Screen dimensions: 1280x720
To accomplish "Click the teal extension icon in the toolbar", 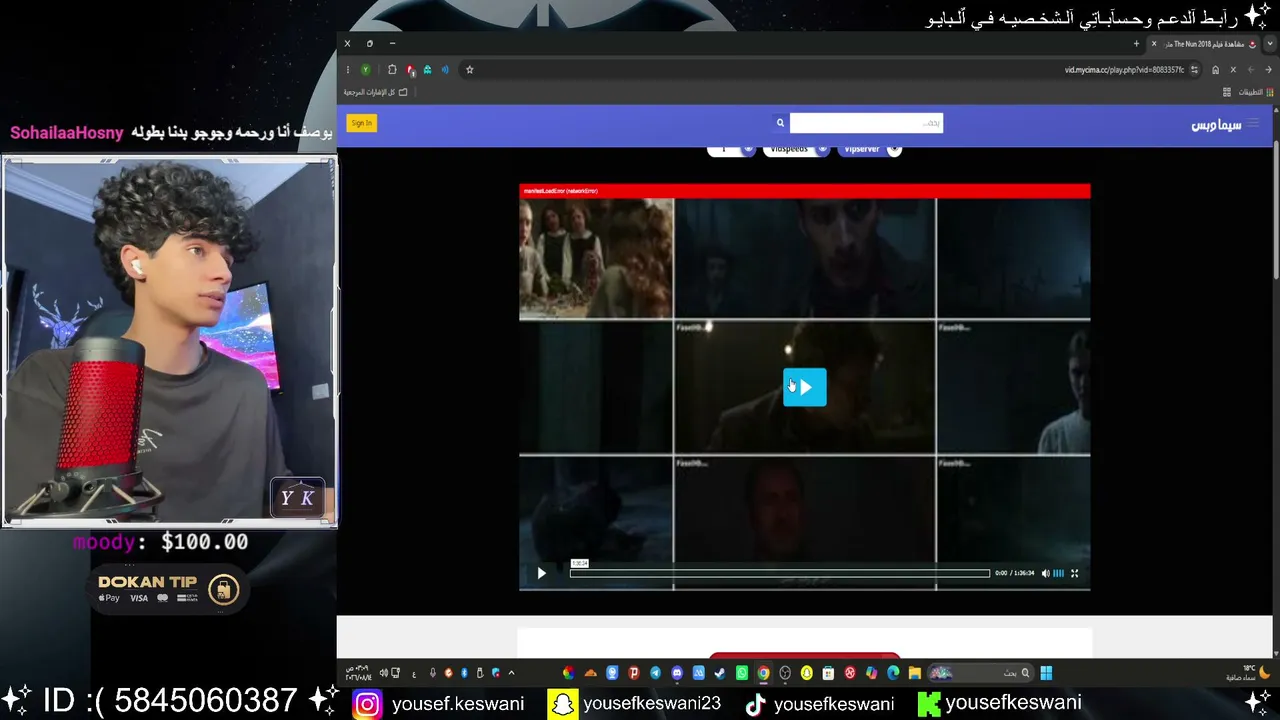I will 427,70.
